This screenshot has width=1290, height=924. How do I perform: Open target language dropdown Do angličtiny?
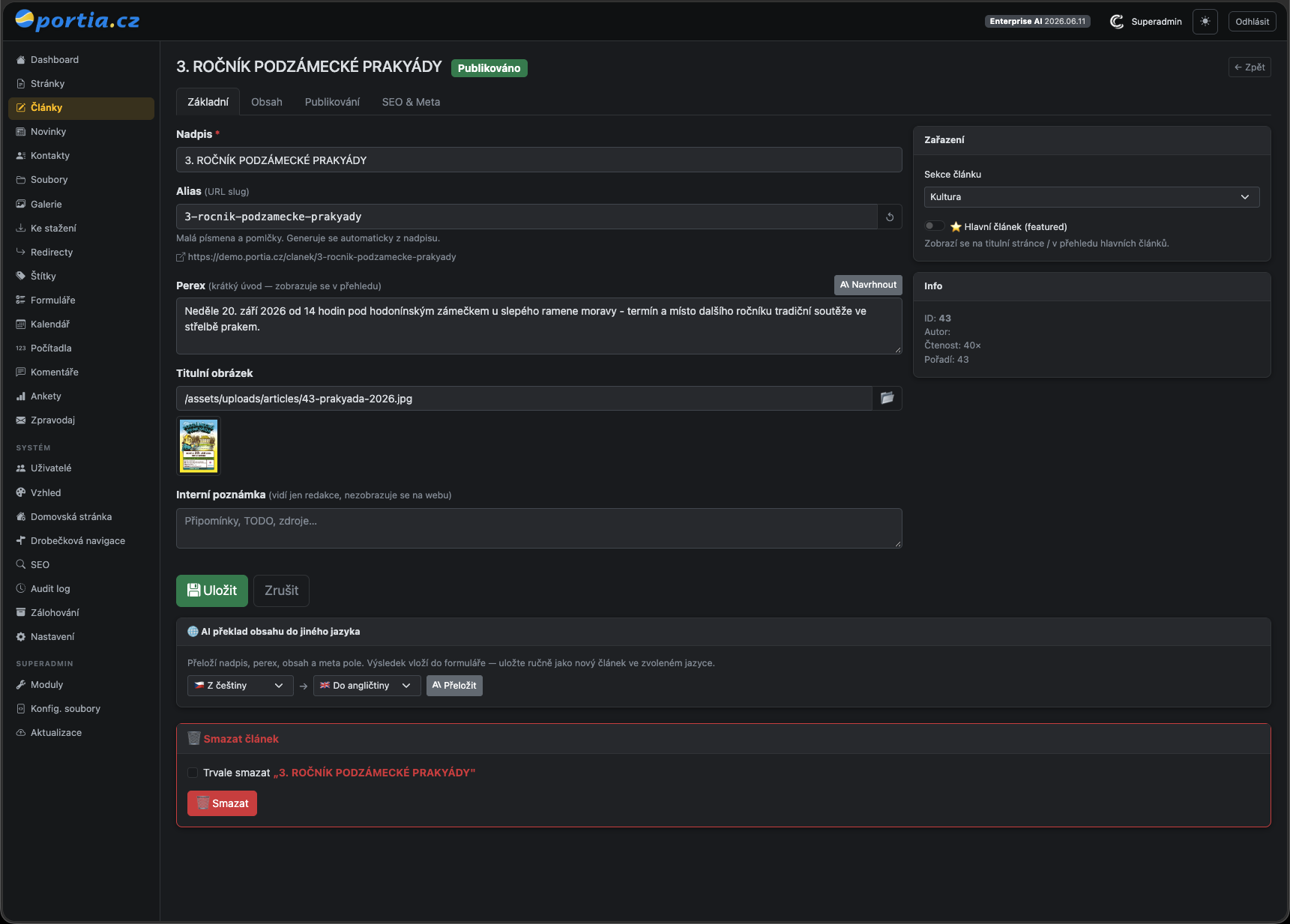click(x=367, y=686)
